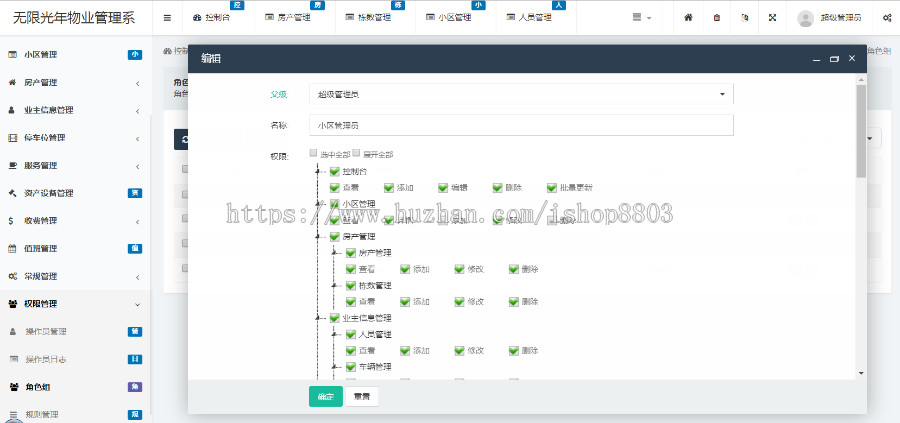Click the trash/clear cache icon in top bar

coord(717,18)
